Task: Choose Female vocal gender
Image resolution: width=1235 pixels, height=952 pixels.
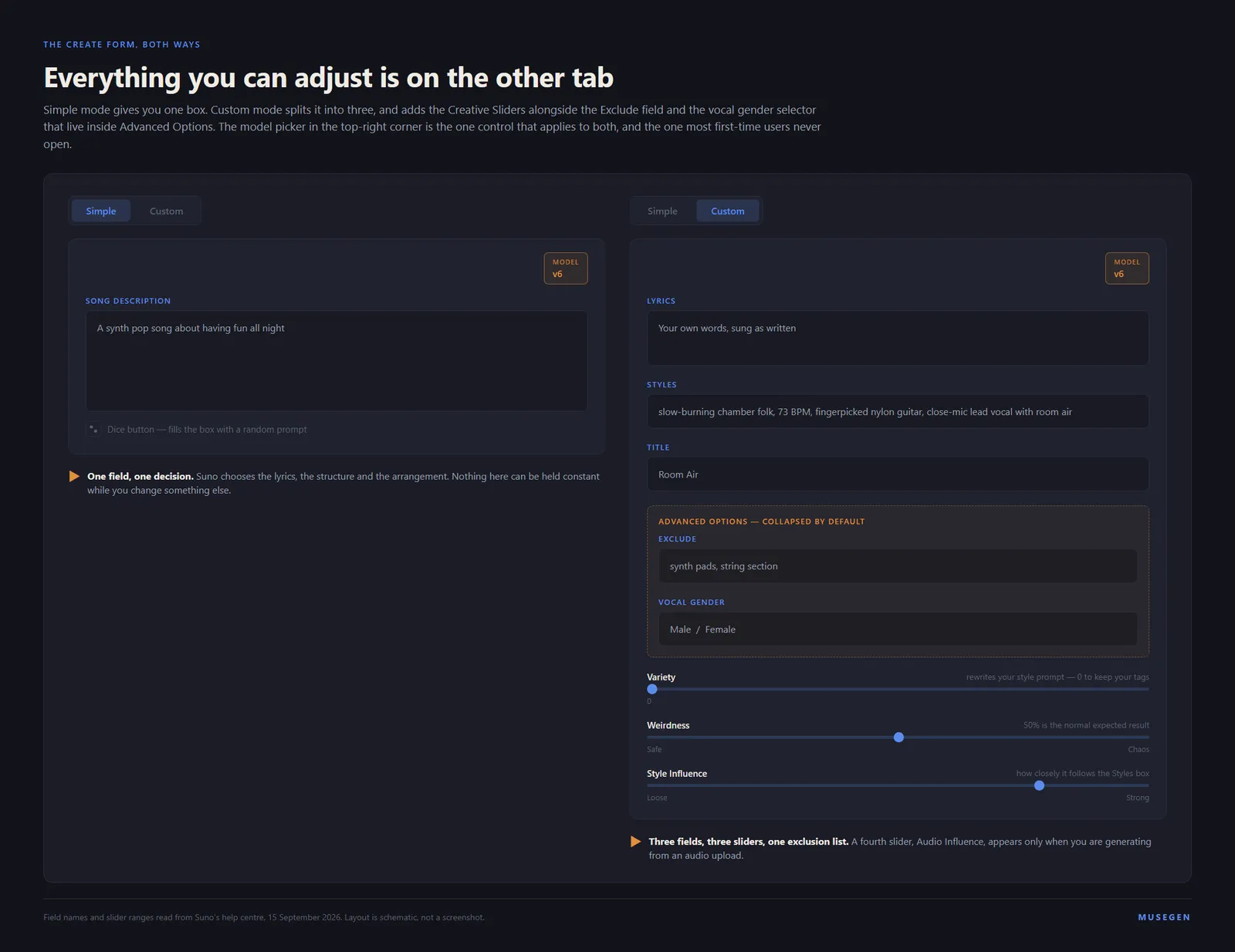Action: [x=720, y=630]
